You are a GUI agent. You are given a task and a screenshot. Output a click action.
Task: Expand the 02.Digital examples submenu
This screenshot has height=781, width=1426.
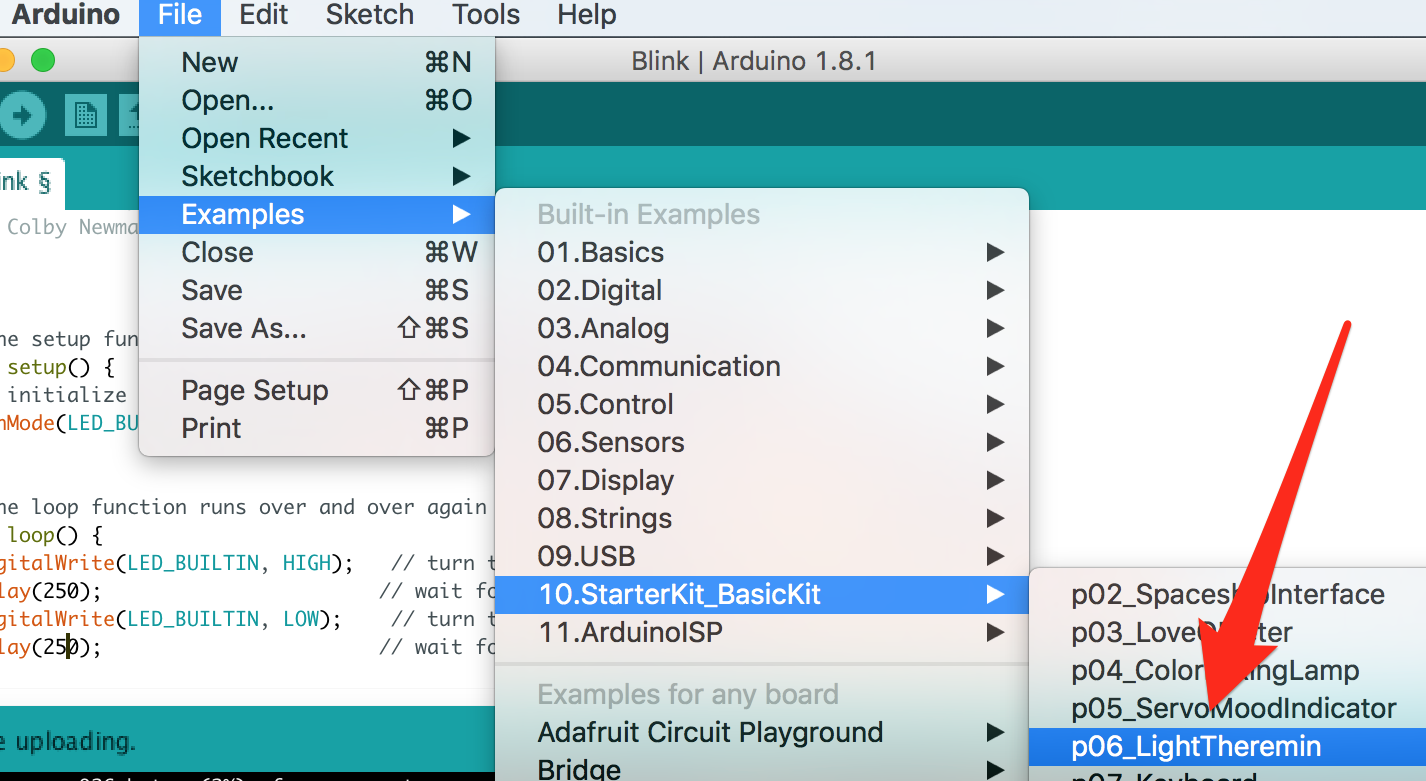click(x=762, y=290)
